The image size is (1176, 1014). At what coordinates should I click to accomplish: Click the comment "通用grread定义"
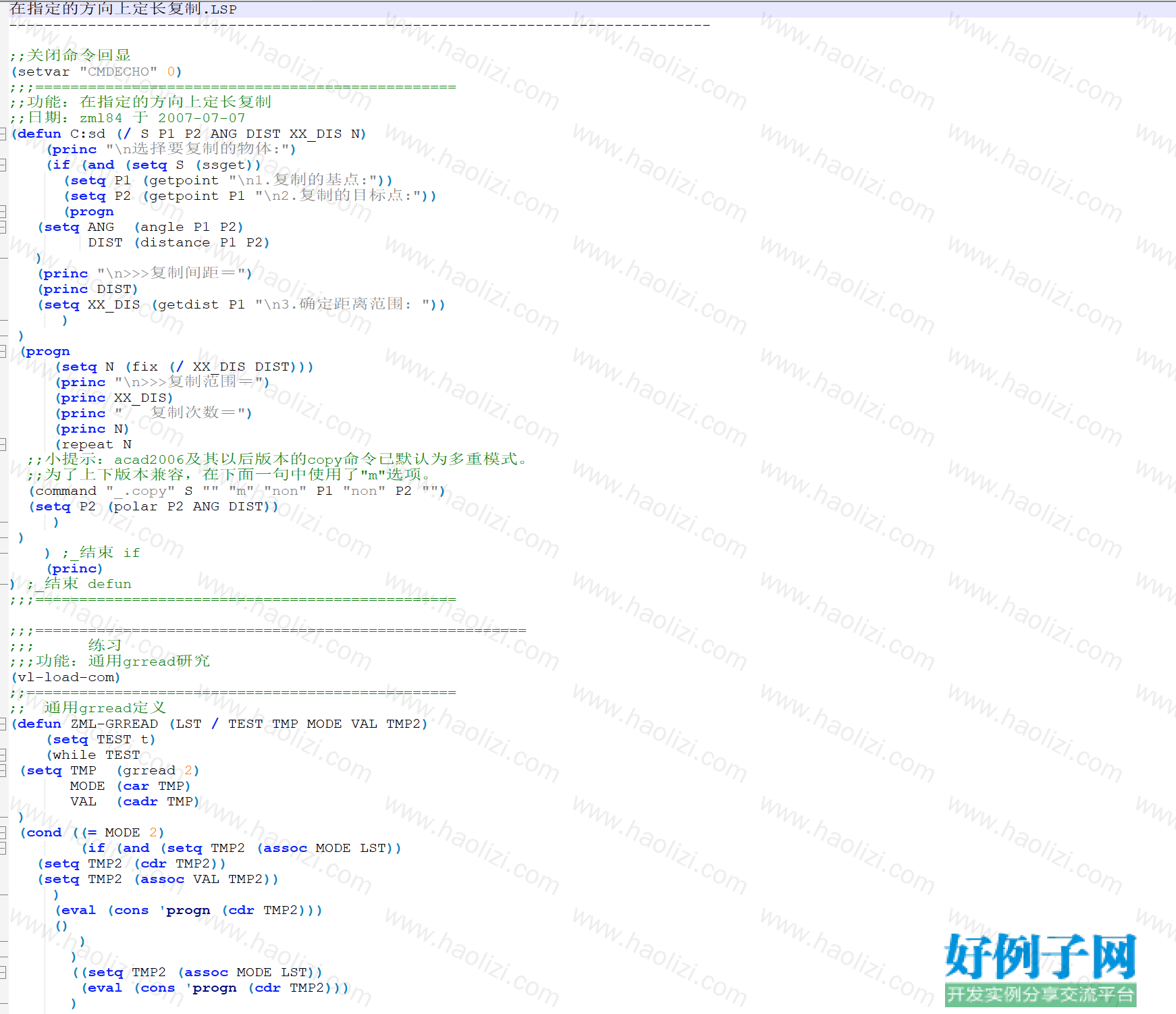[x=105, y=708]
